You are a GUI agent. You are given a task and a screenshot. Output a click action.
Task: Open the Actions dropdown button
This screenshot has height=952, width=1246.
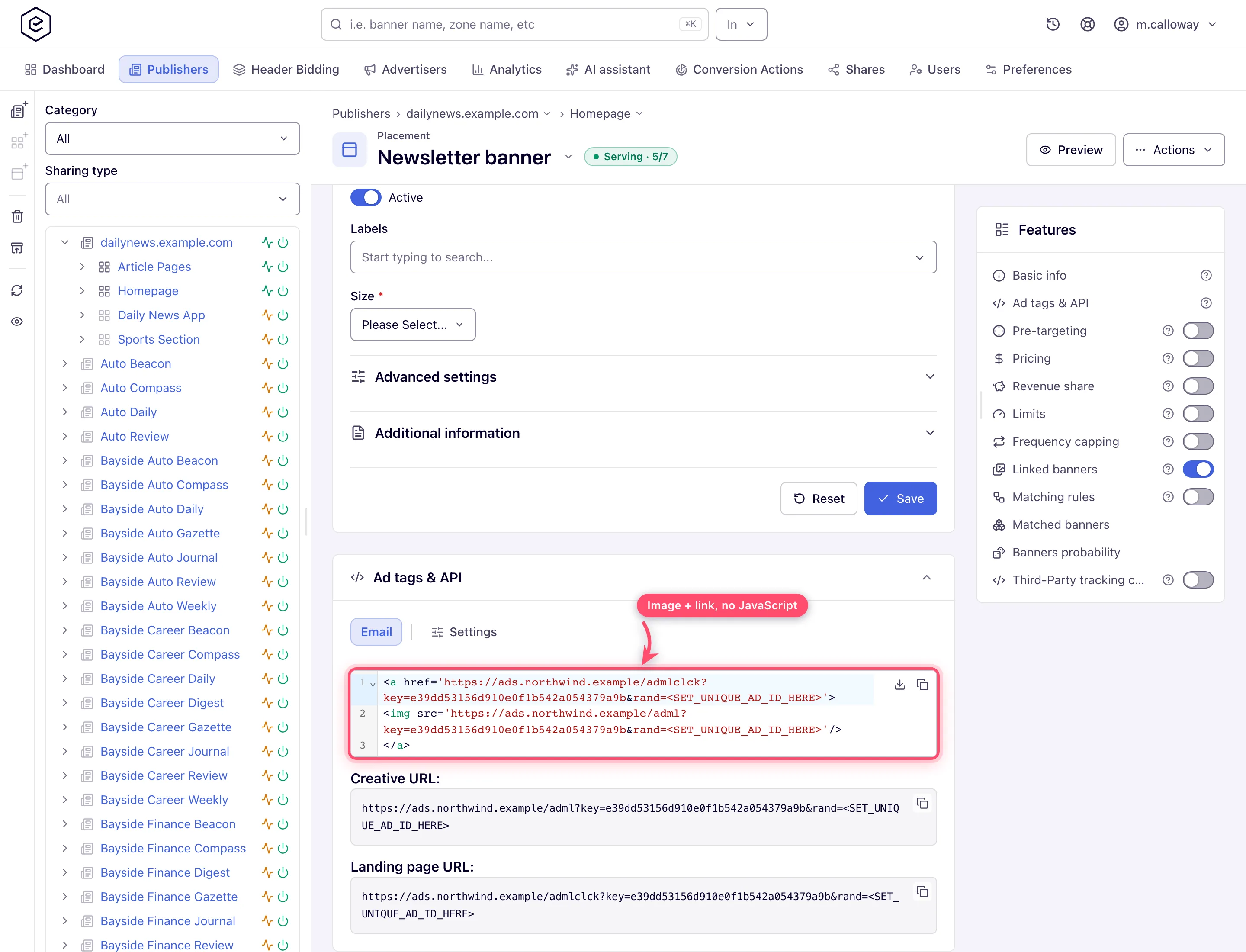pos(1173,150)
